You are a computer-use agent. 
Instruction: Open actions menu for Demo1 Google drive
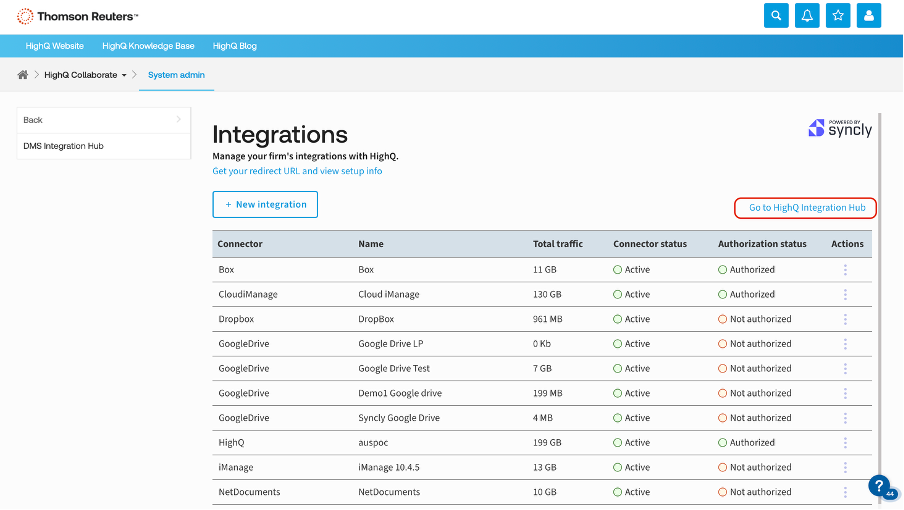tap(845, 394)
